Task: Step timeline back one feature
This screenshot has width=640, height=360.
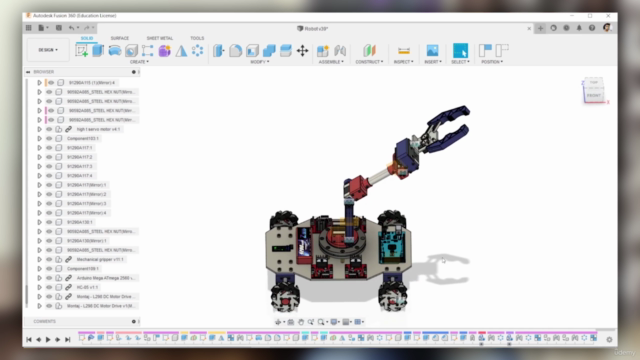Action: pyautogui.click(x=38, y=340)
